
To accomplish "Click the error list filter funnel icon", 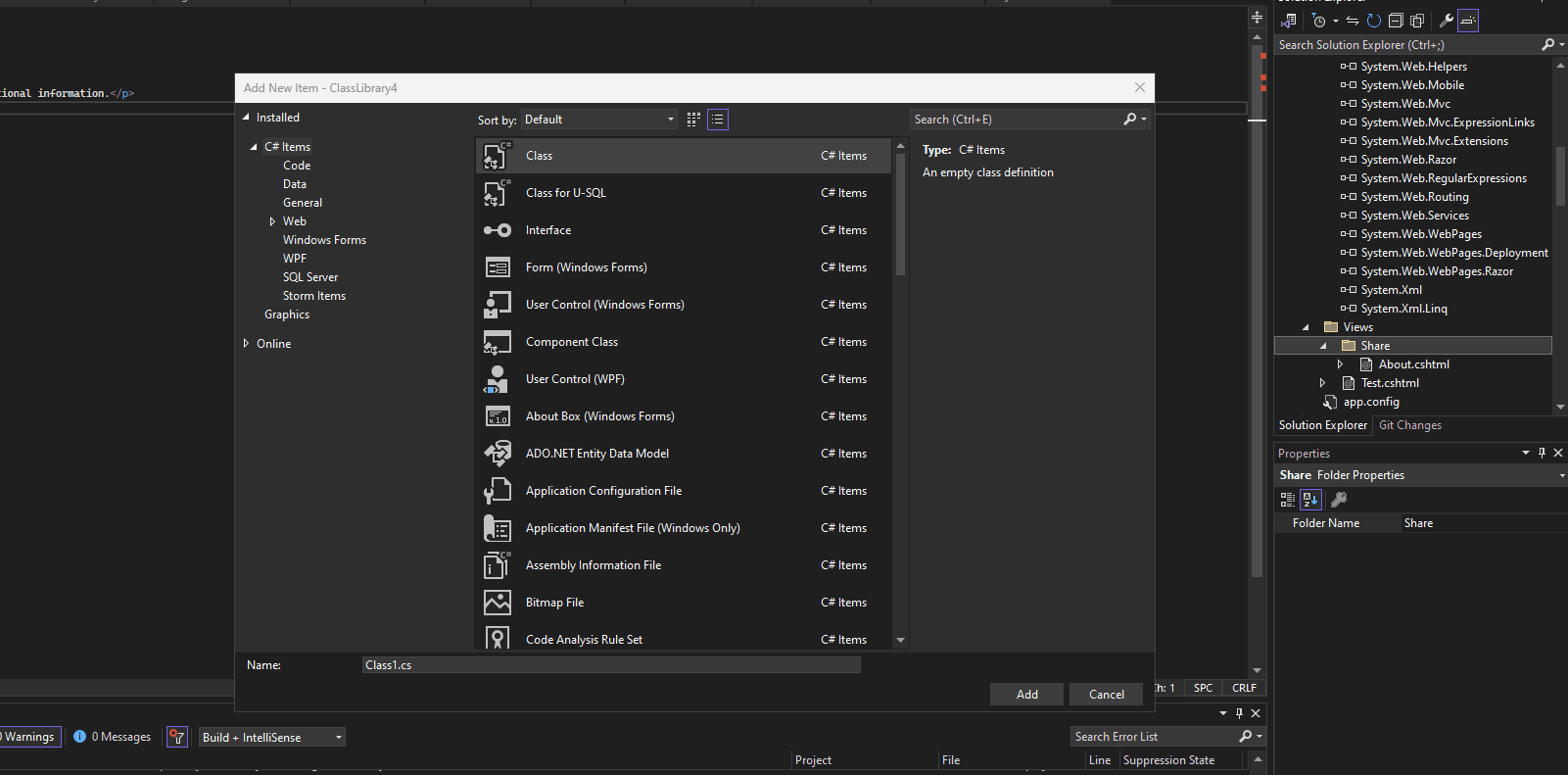I will (177, 737).
